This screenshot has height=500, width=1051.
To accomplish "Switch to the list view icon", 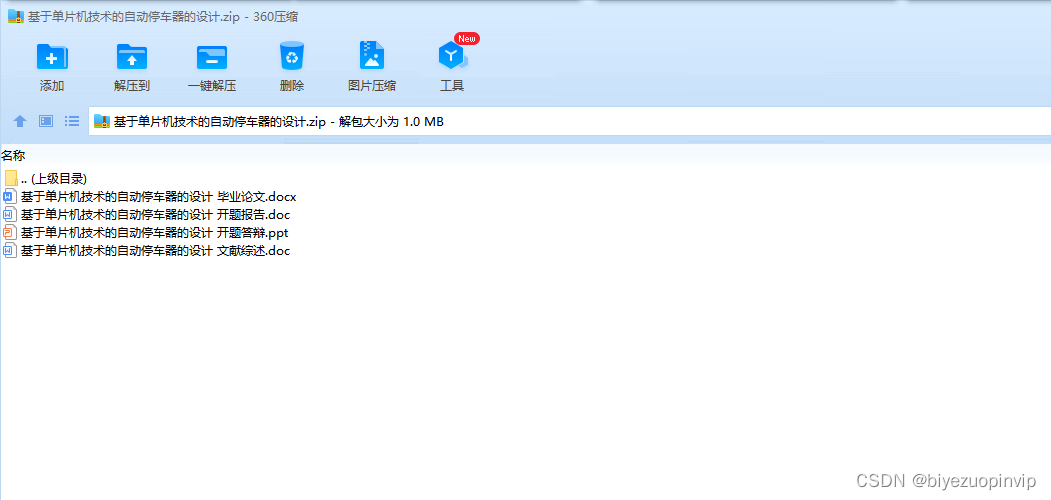I will tap(72, 121).
